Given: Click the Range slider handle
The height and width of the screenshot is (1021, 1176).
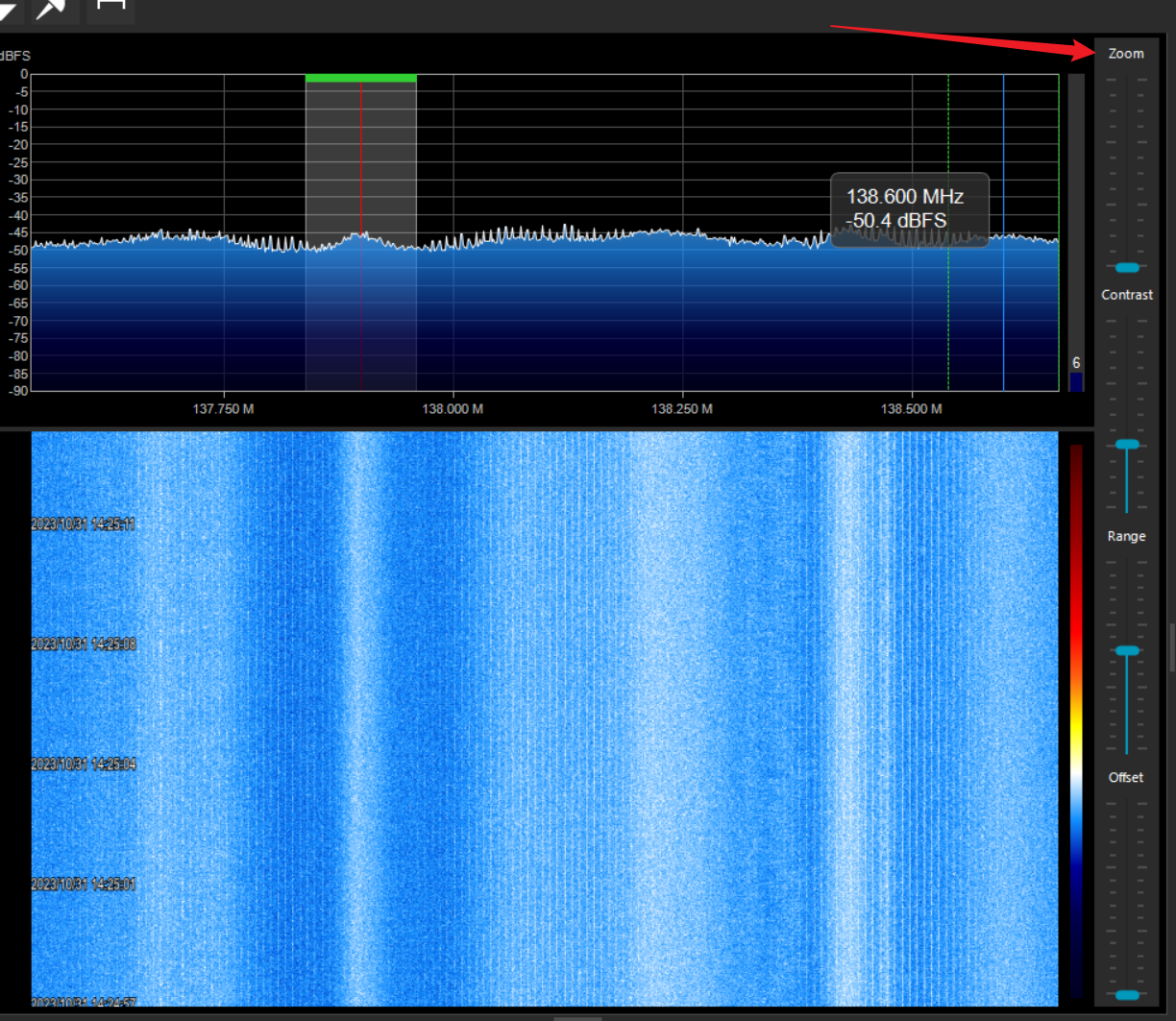Looking at the screenshot, I should tap(1126, 650).
